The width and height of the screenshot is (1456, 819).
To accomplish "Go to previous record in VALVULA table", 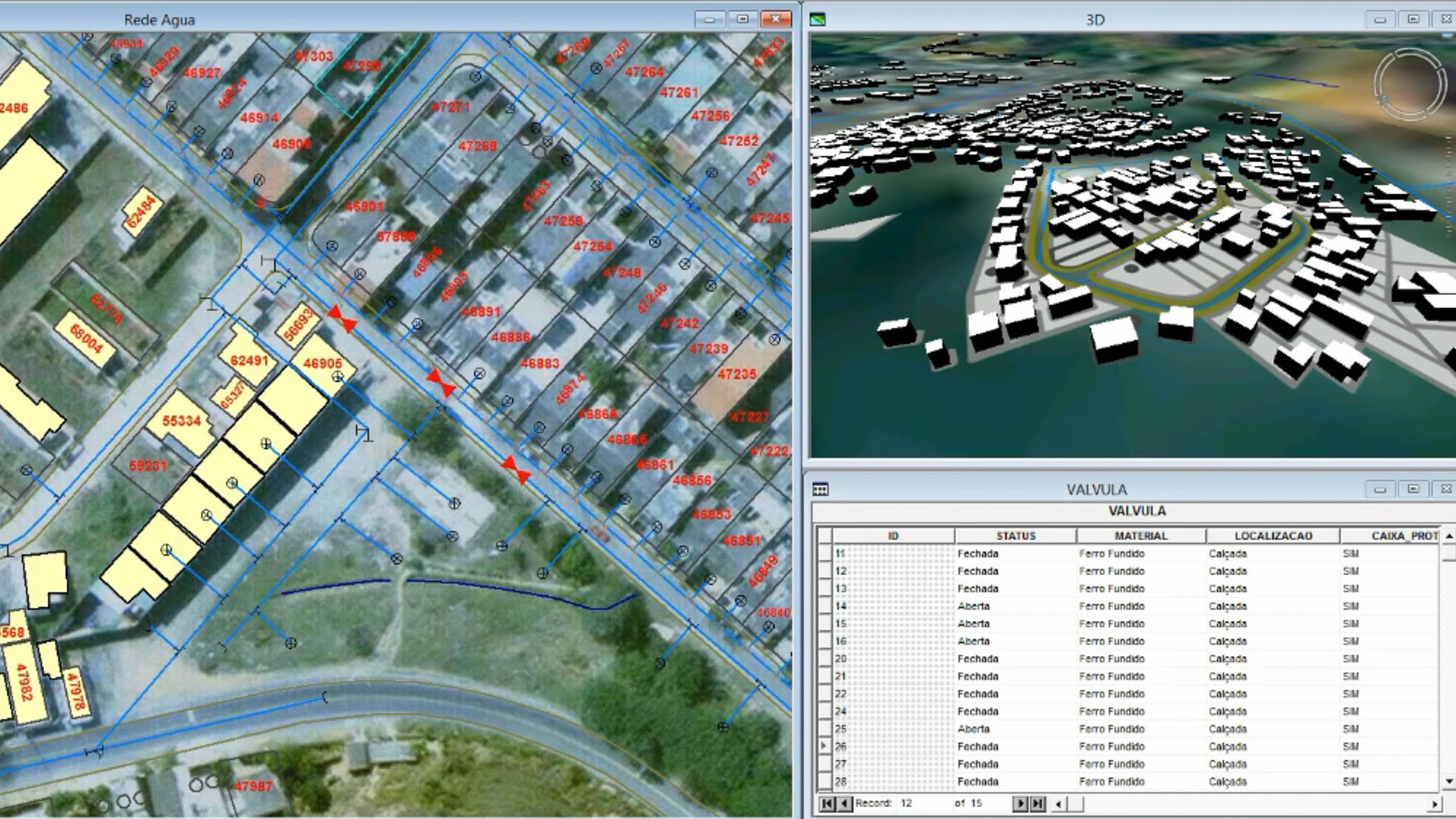I will click(846, 804).
